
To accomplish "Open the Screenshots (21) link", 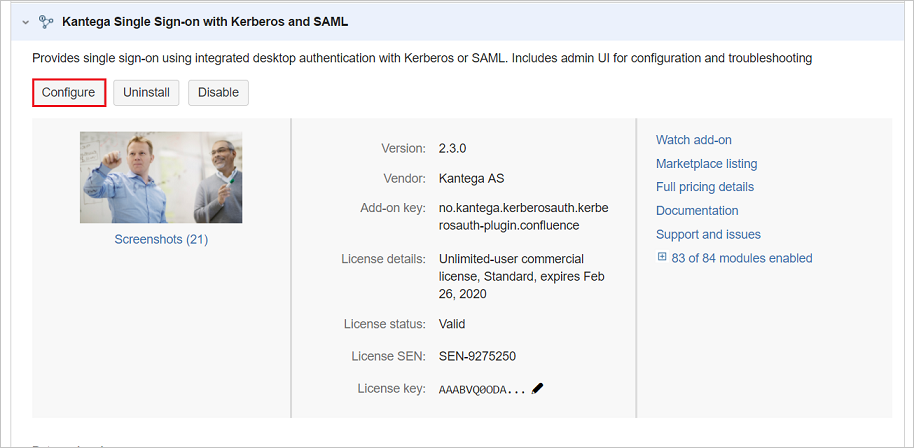I will point(161,239).
